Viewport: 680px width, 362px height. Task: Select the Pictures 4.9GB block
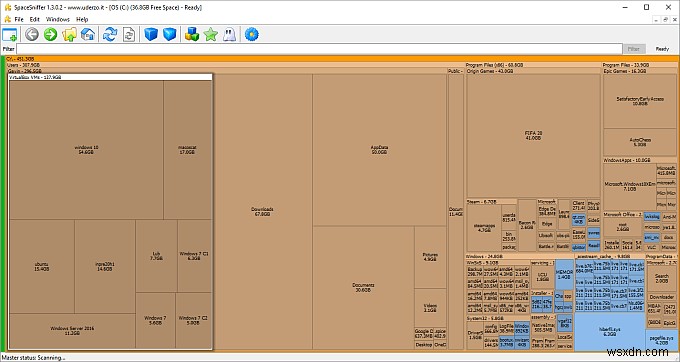click(430, 257)
